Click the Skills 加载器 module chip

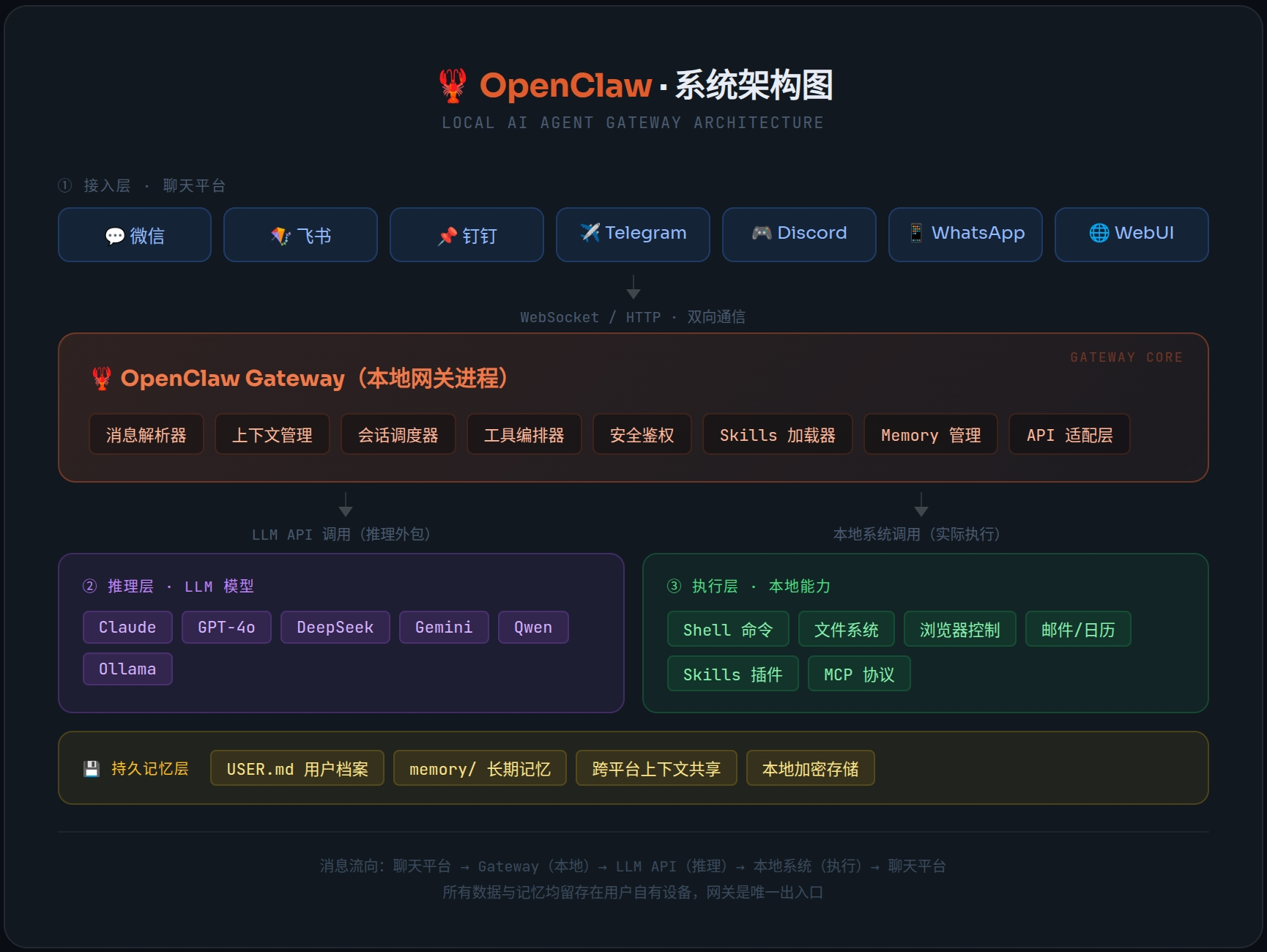click(778, 434)
